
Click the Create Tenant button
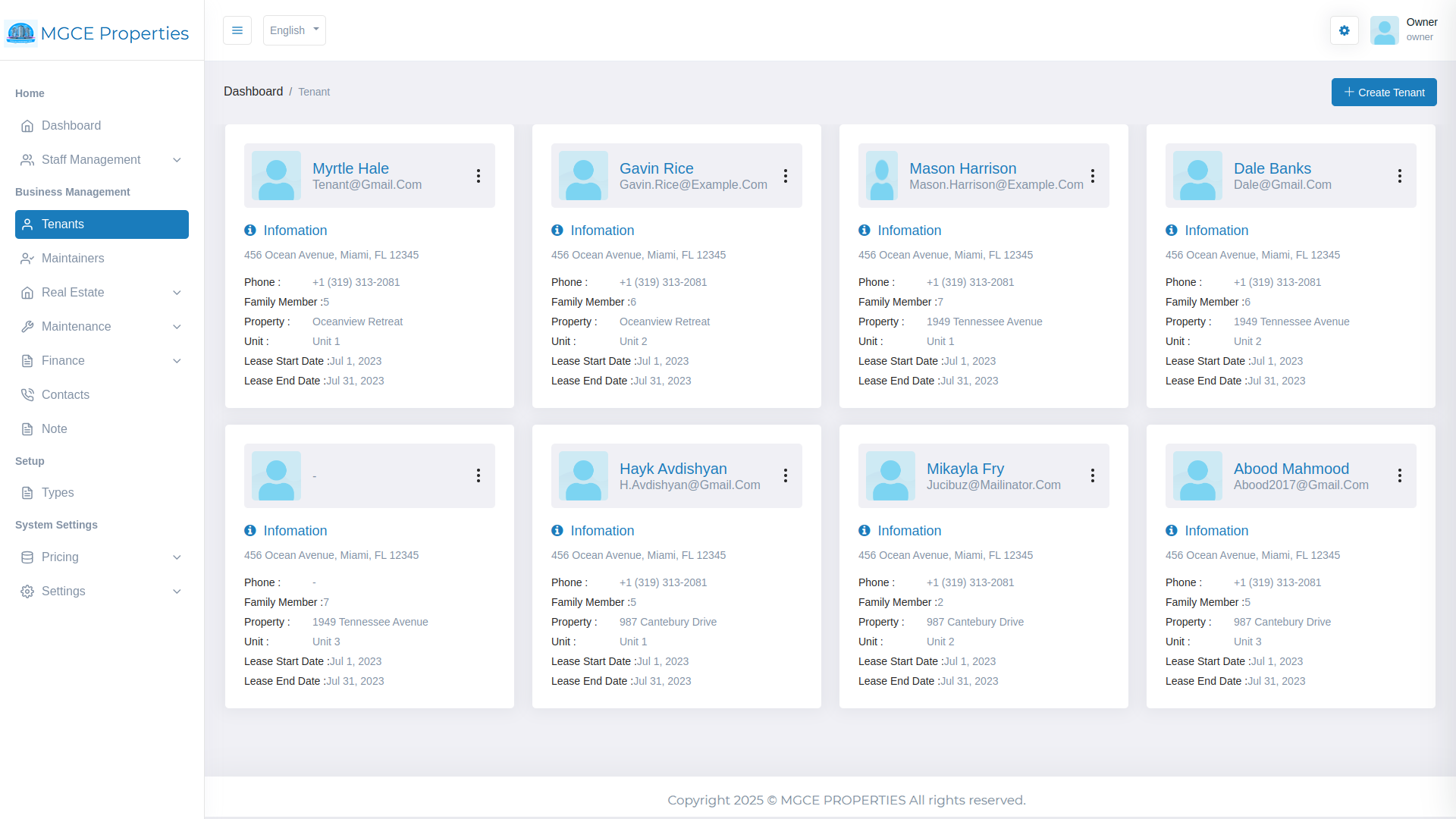[x=1384, y=93]
